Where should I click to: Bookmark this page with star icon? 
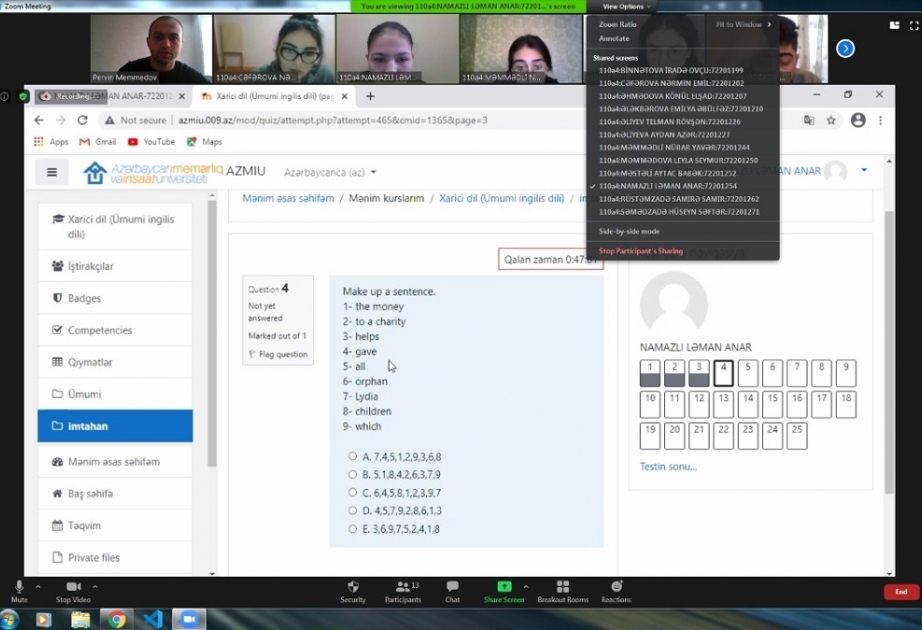click(831, 120)
